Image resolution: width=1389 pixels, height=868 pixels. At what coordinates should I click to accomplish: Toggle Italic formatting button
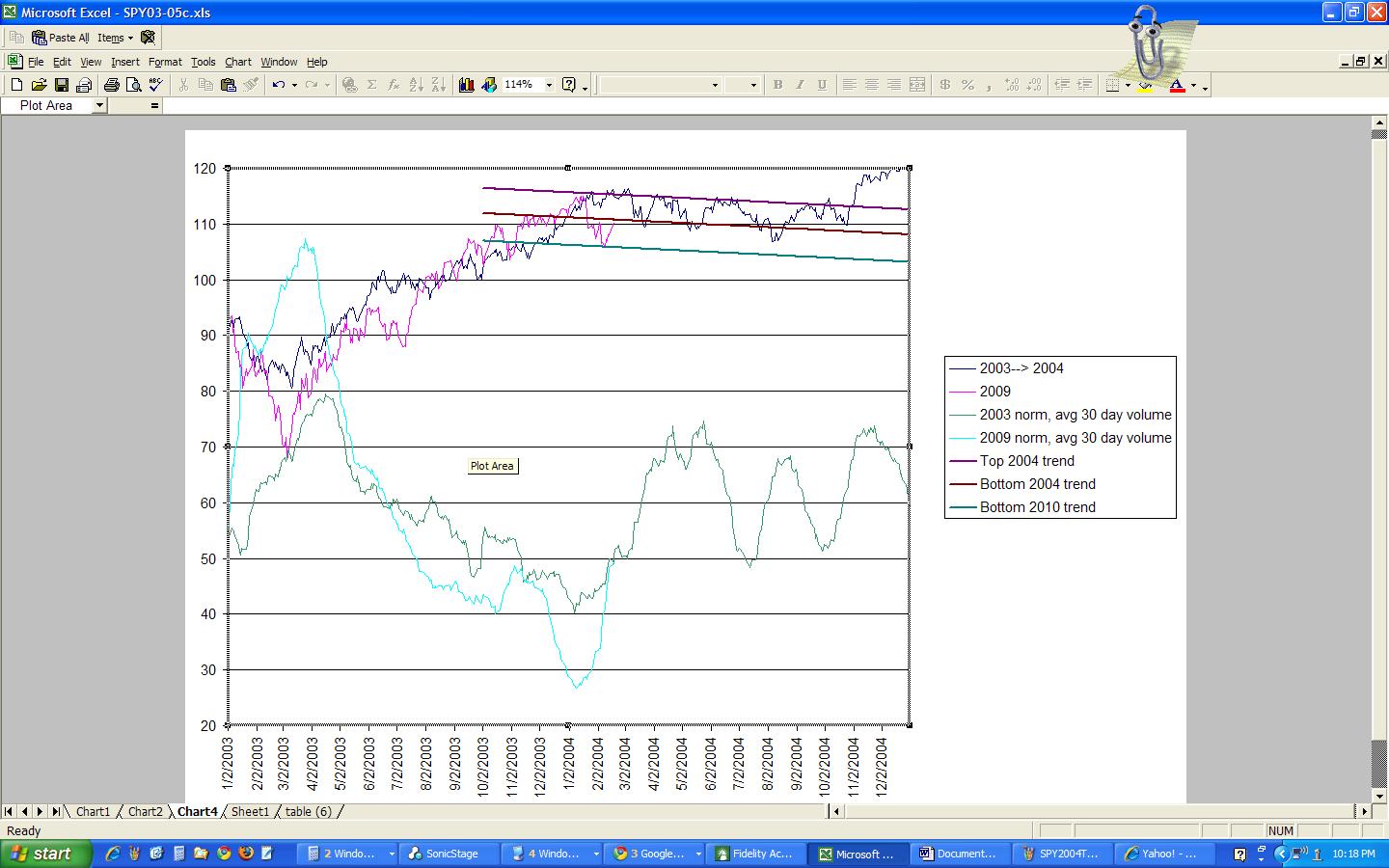click(800, 85)
